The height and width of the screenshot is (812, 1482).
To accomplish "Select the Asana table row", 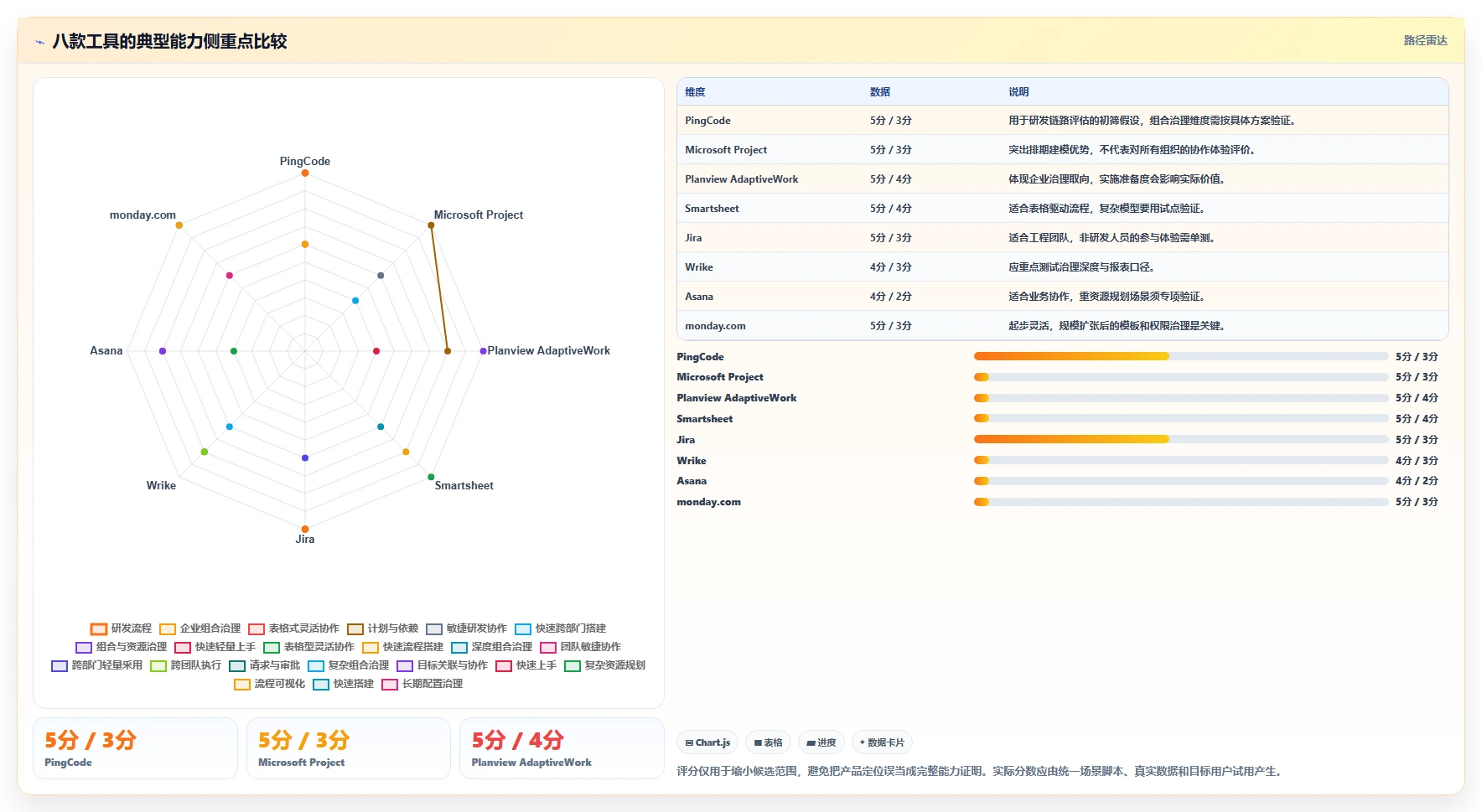I will [x=1062, y=297].
